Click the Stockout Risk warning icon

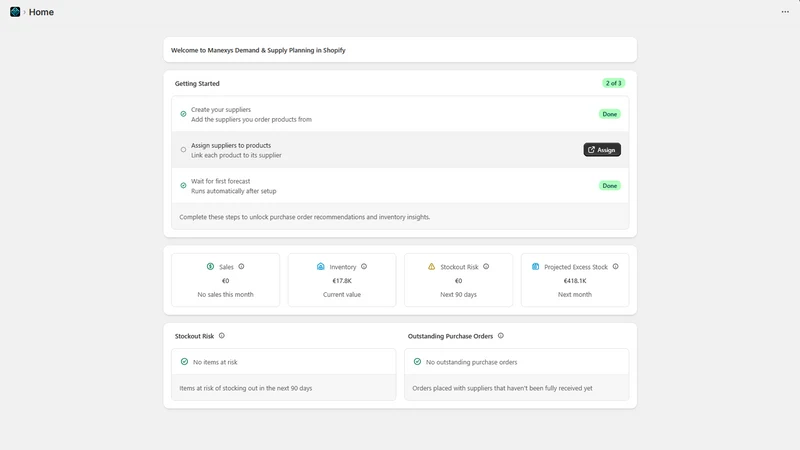pos(431,266)
